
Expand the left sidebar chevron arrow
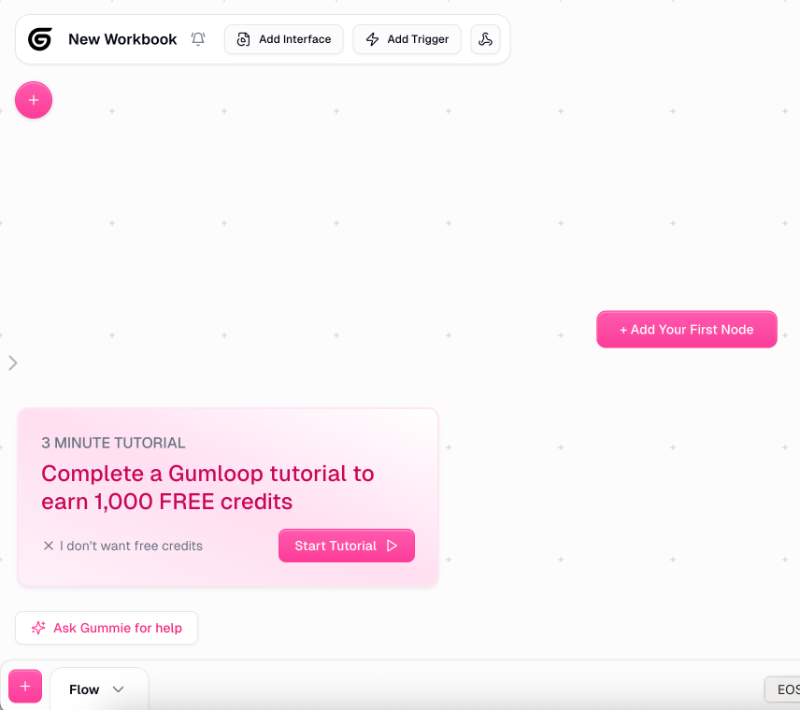pos(13,363)
